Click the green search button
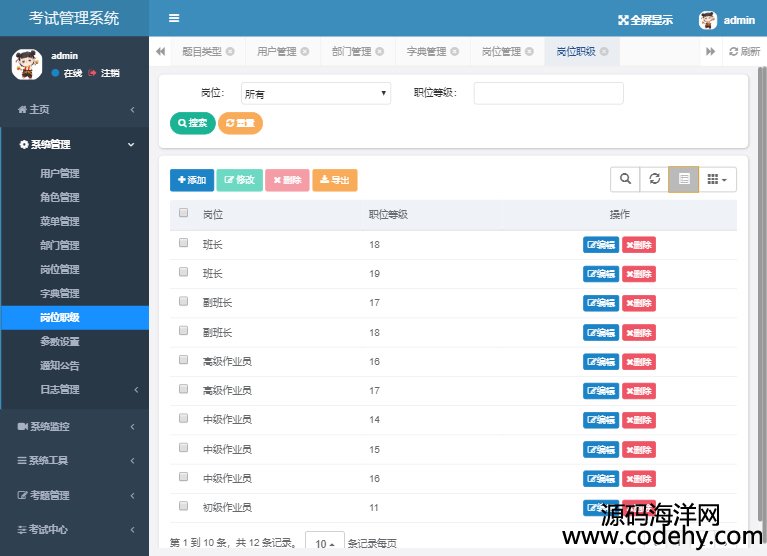The image size is (767, 556). pos(193,123)
